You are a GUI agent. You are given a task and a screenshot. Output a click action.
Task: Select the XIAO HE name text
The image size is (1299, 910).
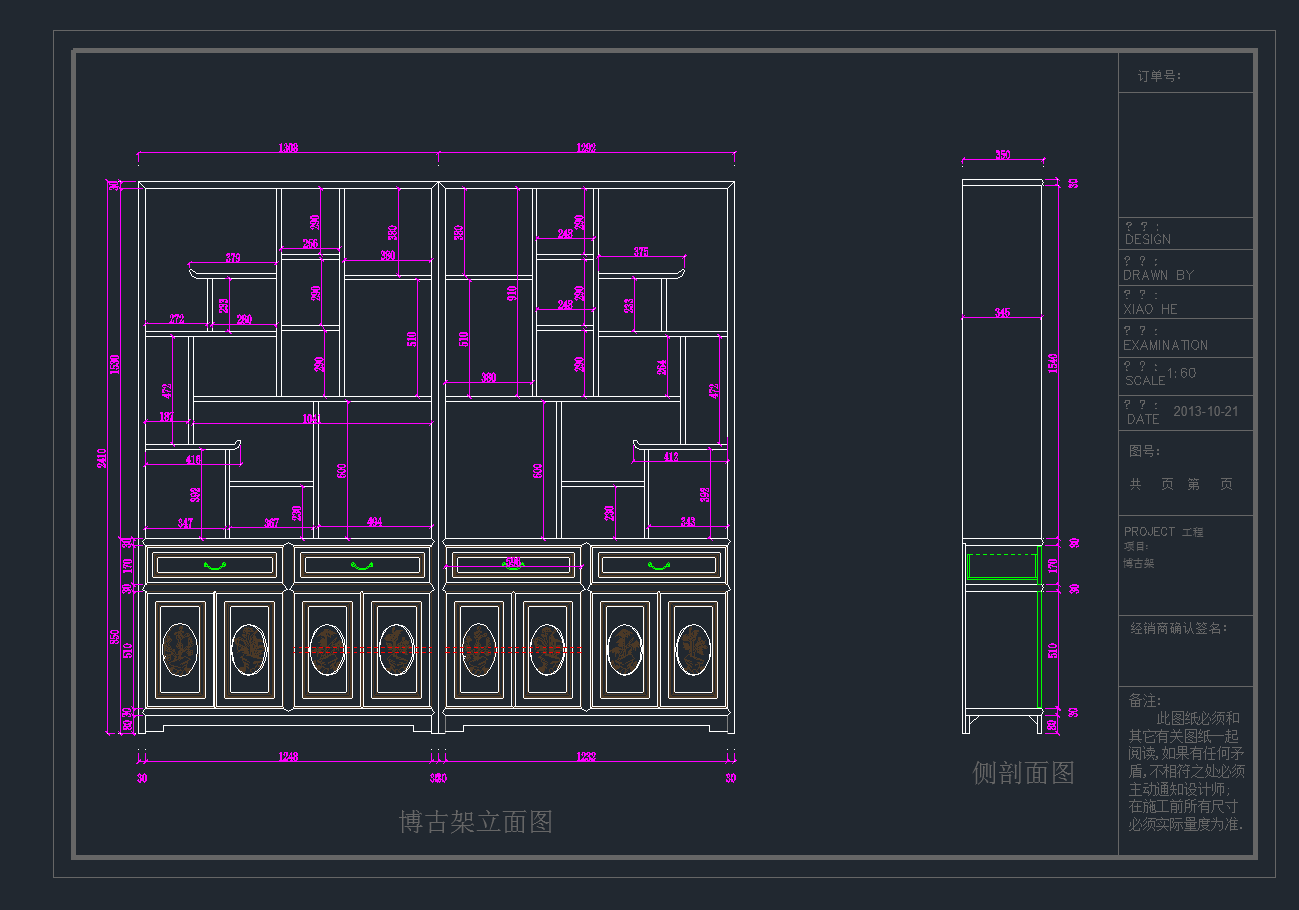click(1150, 309)
